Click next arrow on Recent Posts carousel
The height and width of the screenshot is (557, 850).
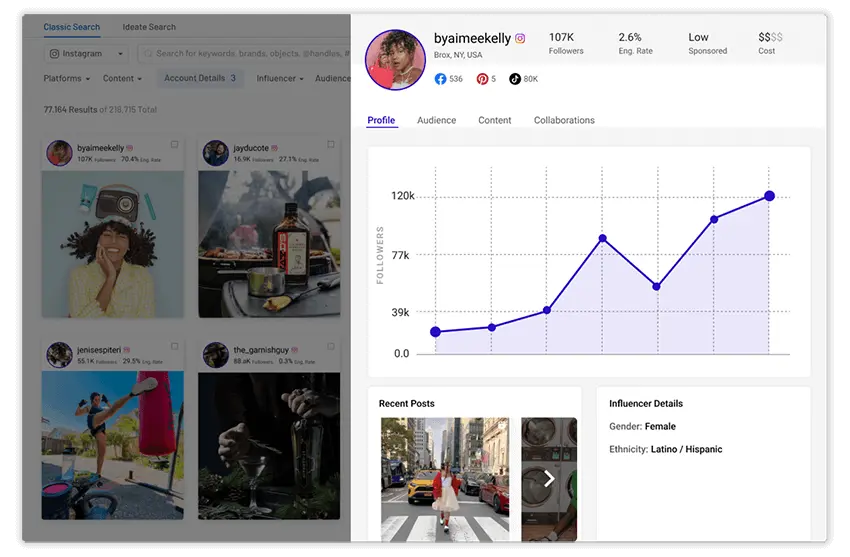[x=549, y=479]
